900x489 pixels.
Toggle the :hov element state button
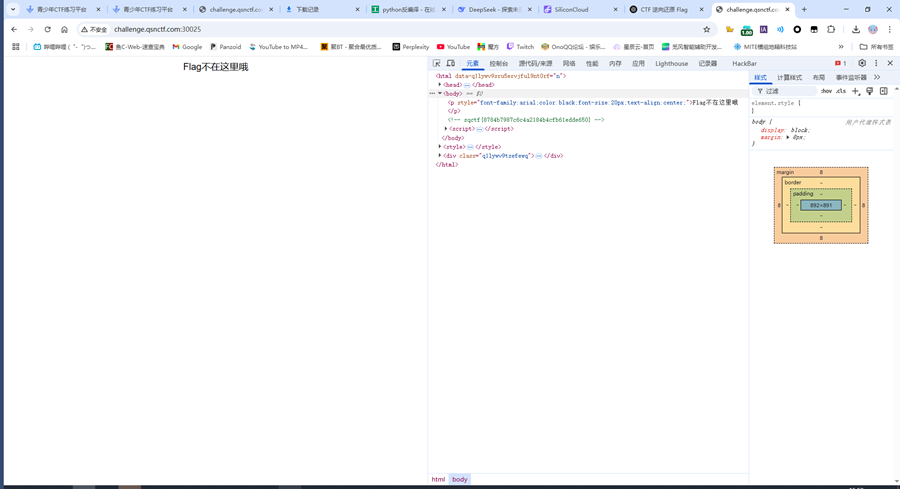(x=826, y=91)
